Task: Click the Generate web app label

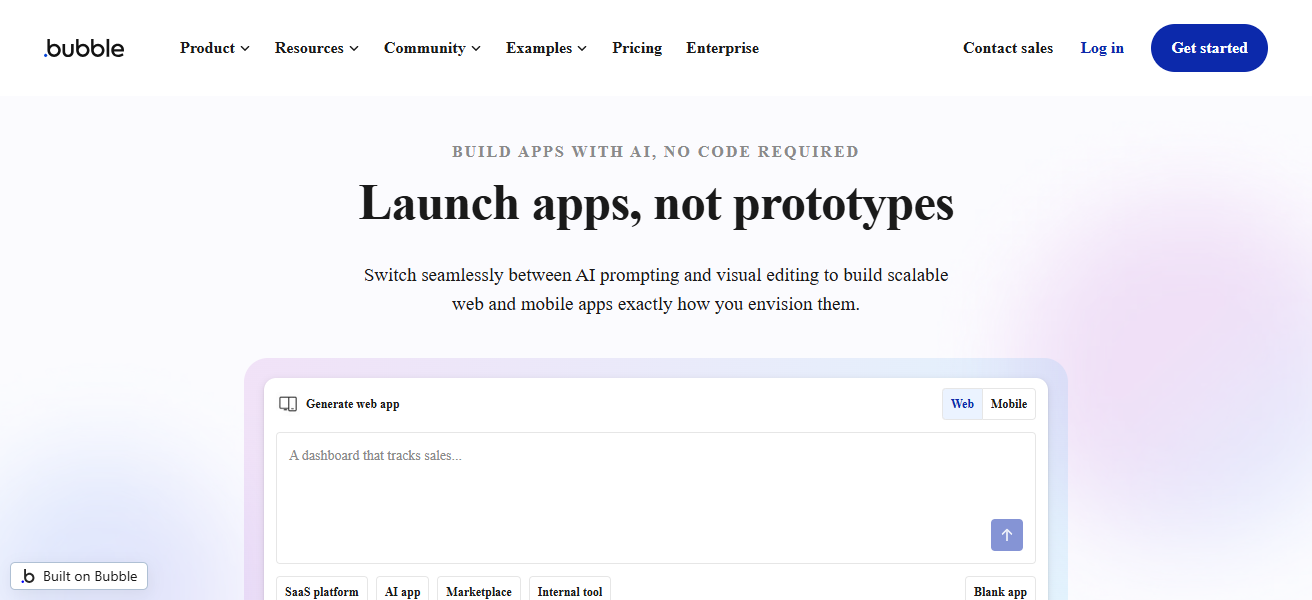Action: pyautogui.click(x=352, y=404)
